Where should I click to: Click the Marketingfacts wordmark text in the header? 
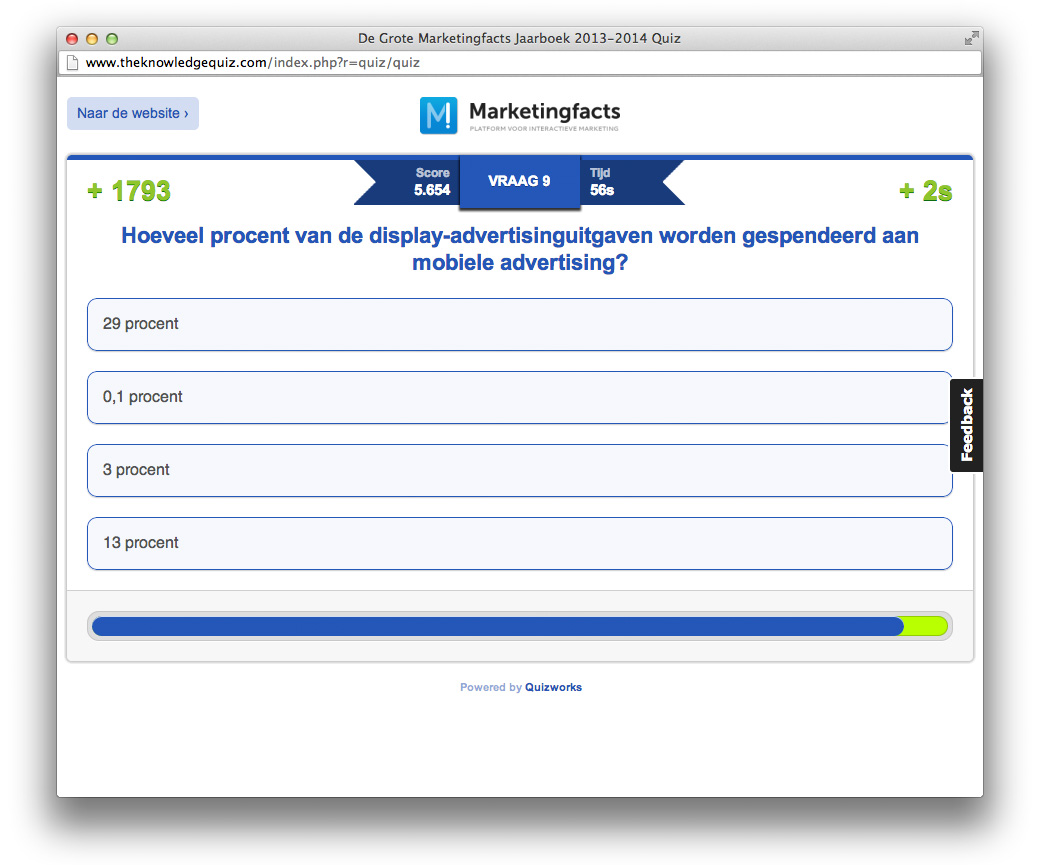coord(544,111)
